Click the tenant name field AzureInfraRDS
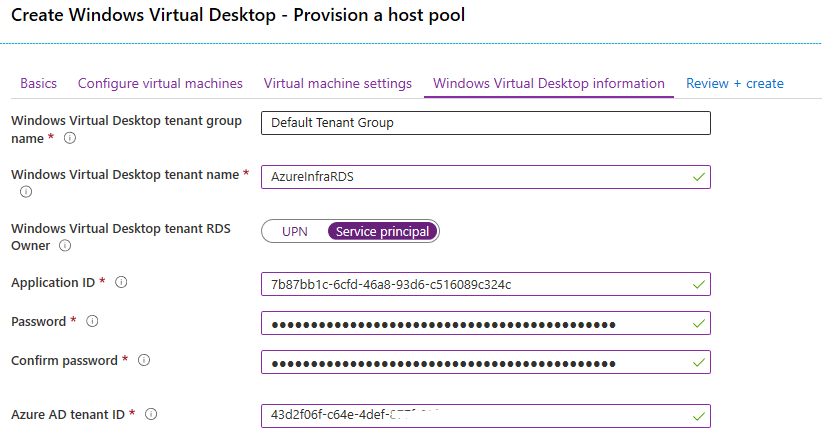This screenshot has height=443, width=827. 486,177
